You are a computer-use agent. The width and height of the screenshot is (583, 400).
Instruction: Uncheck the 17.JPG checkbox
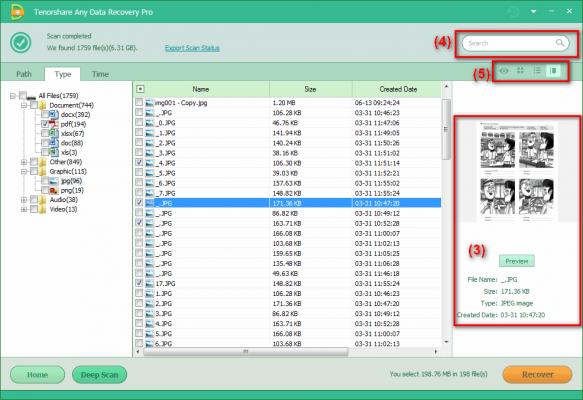click(139, 283)
